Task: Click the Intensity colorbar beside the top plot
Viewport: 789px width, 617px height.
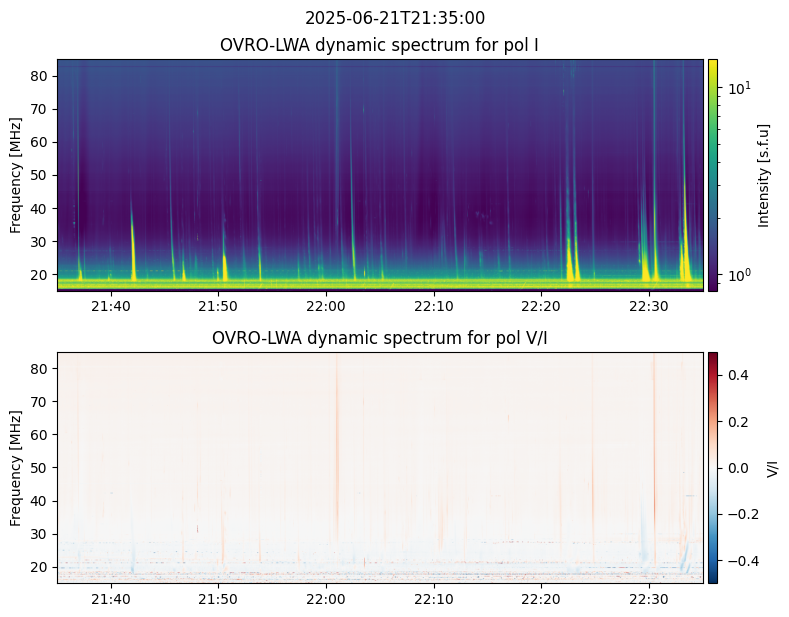Action: click(x=713, y=175)
